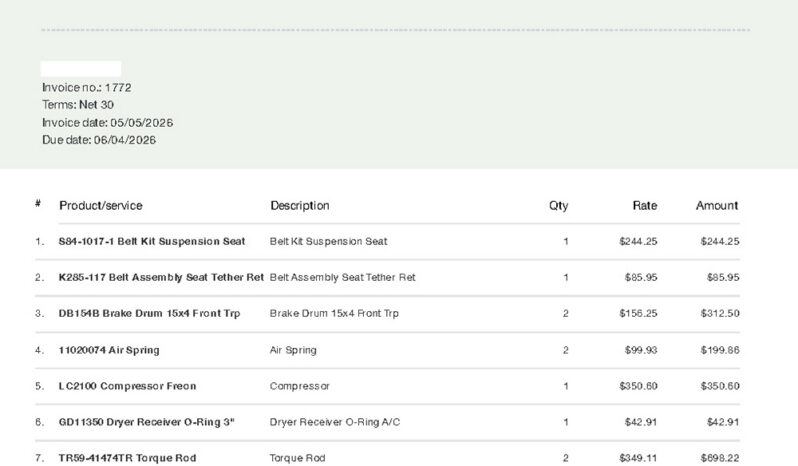Click the $199.86 amount for Air Spring

pyautogui.click(x=720, y=350)
